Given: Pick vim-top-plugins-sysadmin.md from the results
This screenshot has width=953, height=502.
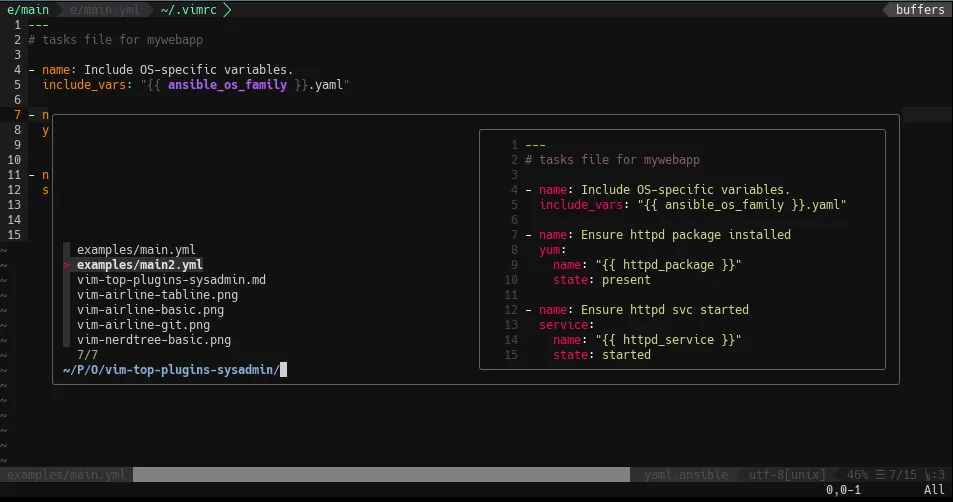Looking at the screenshot, I should coord(171,280).
